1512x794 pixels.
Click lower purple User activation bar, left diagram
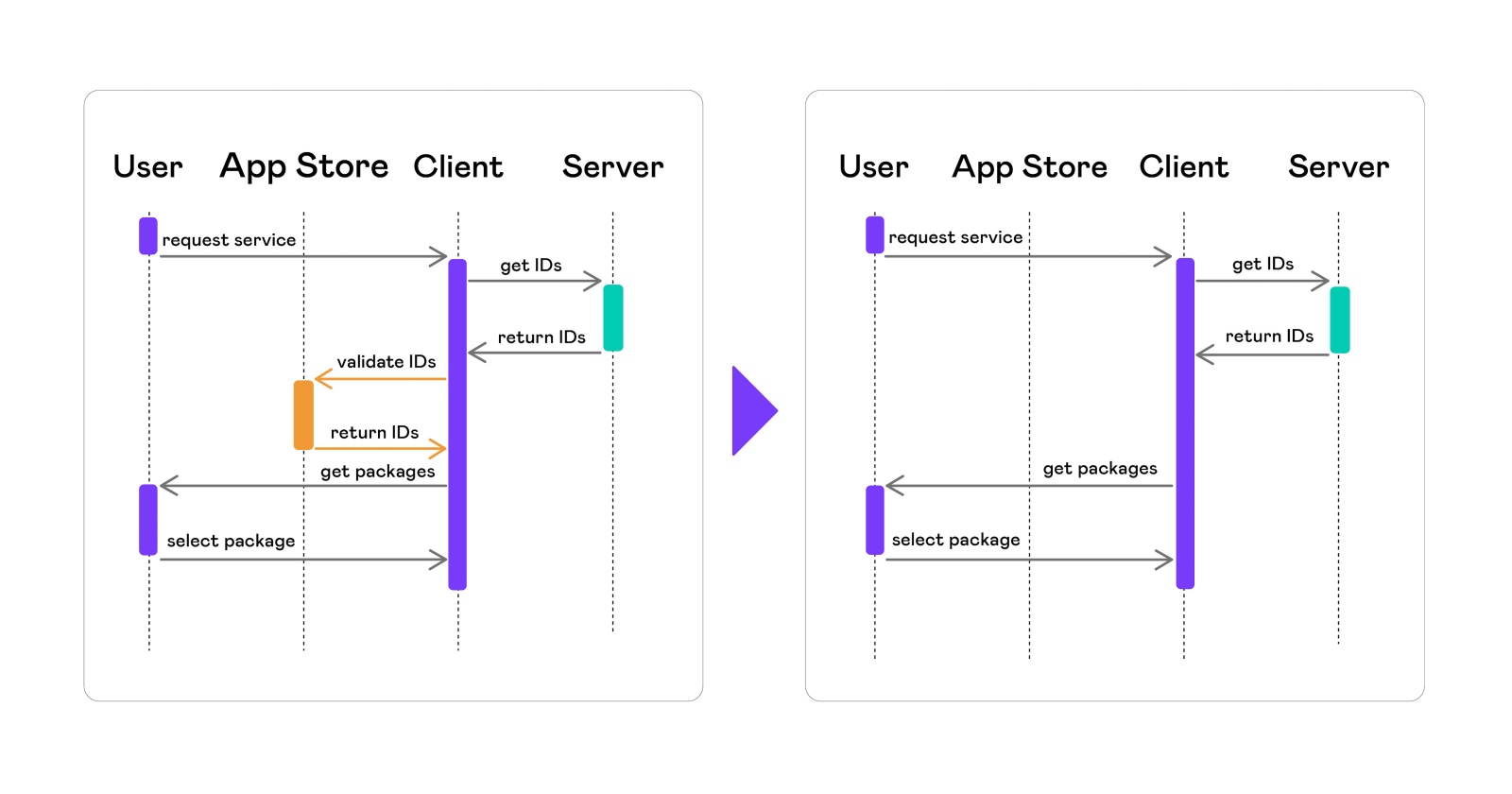[x=148, y=520]
